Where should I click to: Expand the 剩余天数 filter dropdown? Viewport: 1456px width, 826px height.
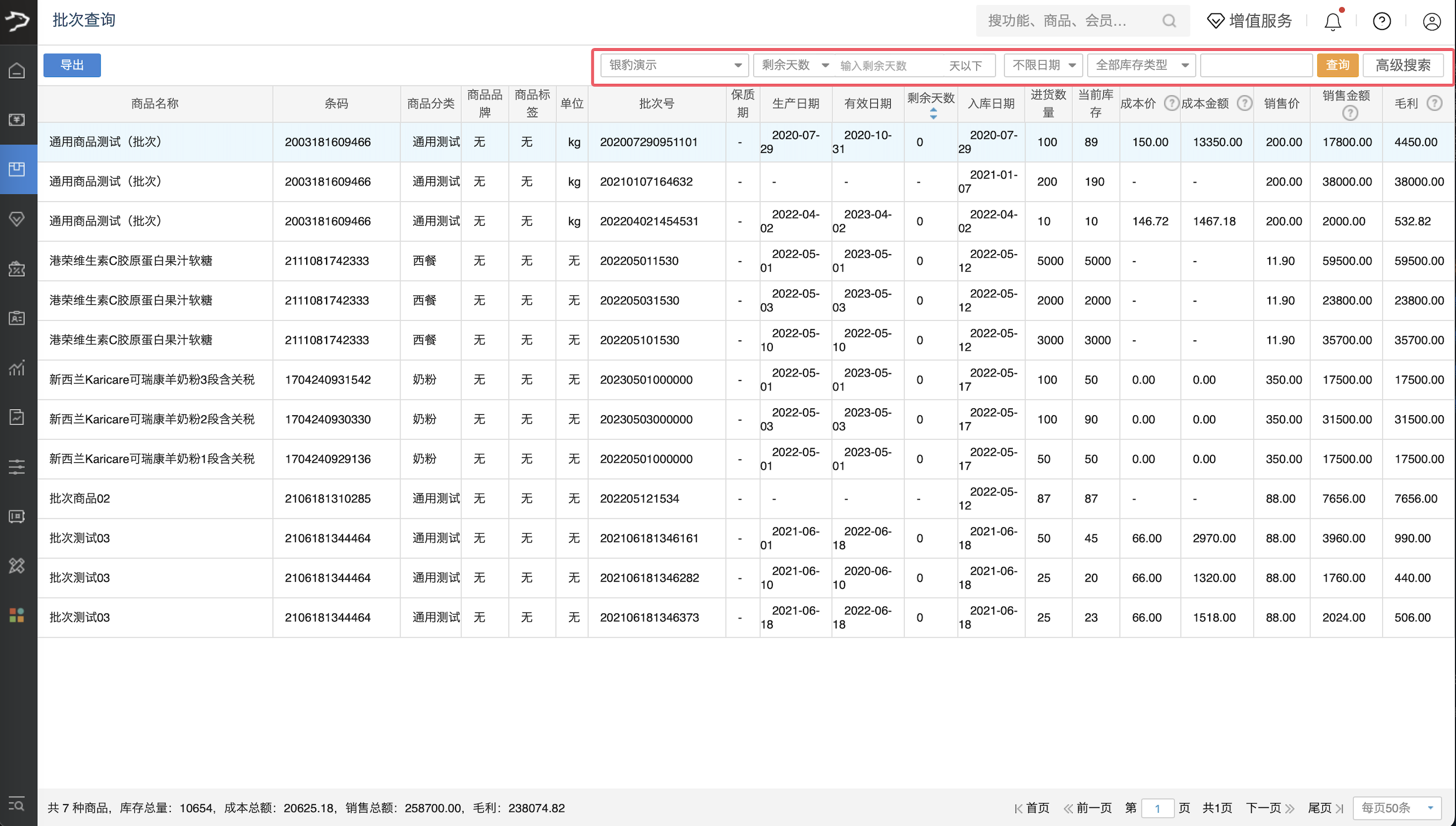[794, 65]
